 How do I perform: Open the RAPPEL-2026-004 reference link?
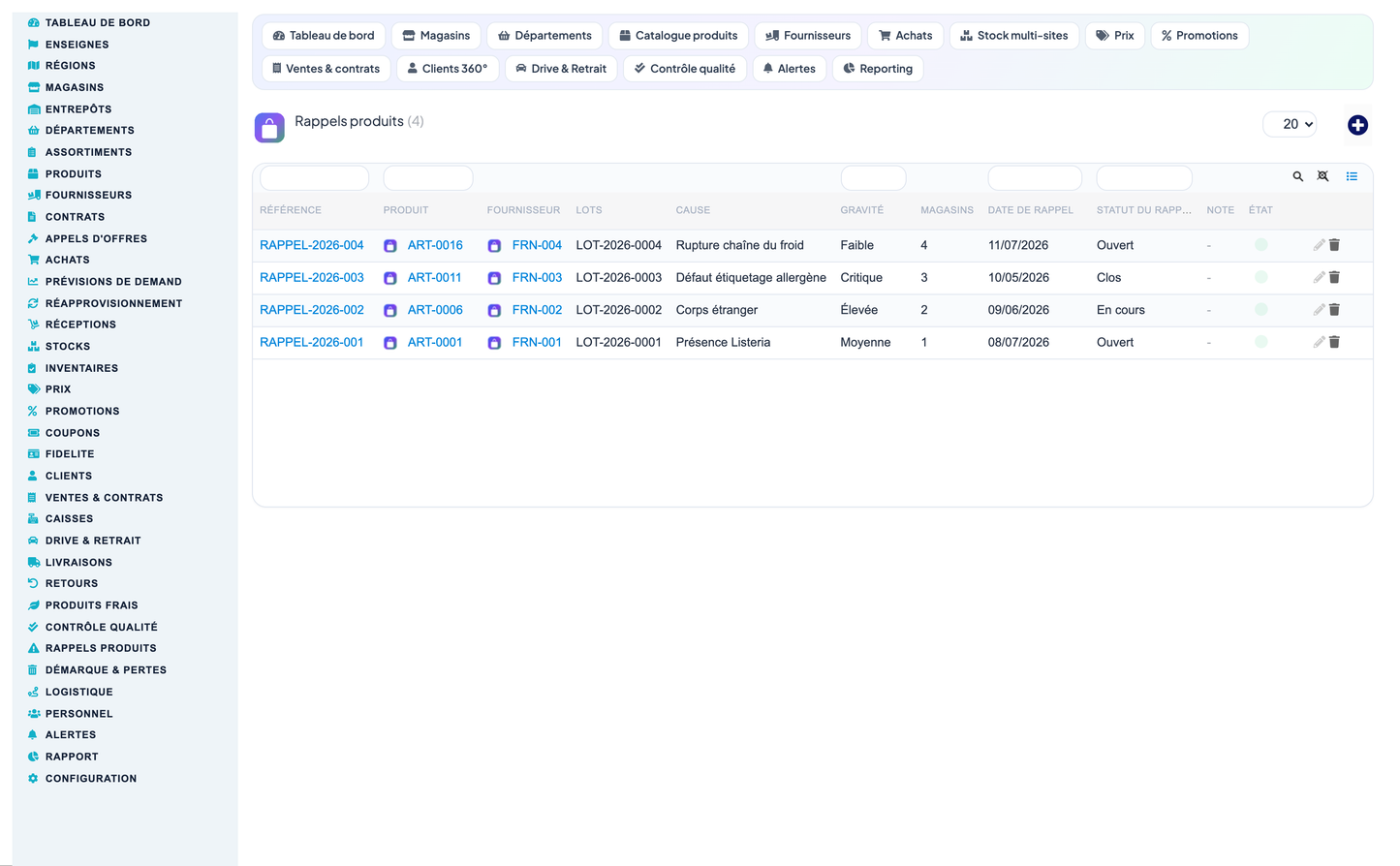pos(312,245)
